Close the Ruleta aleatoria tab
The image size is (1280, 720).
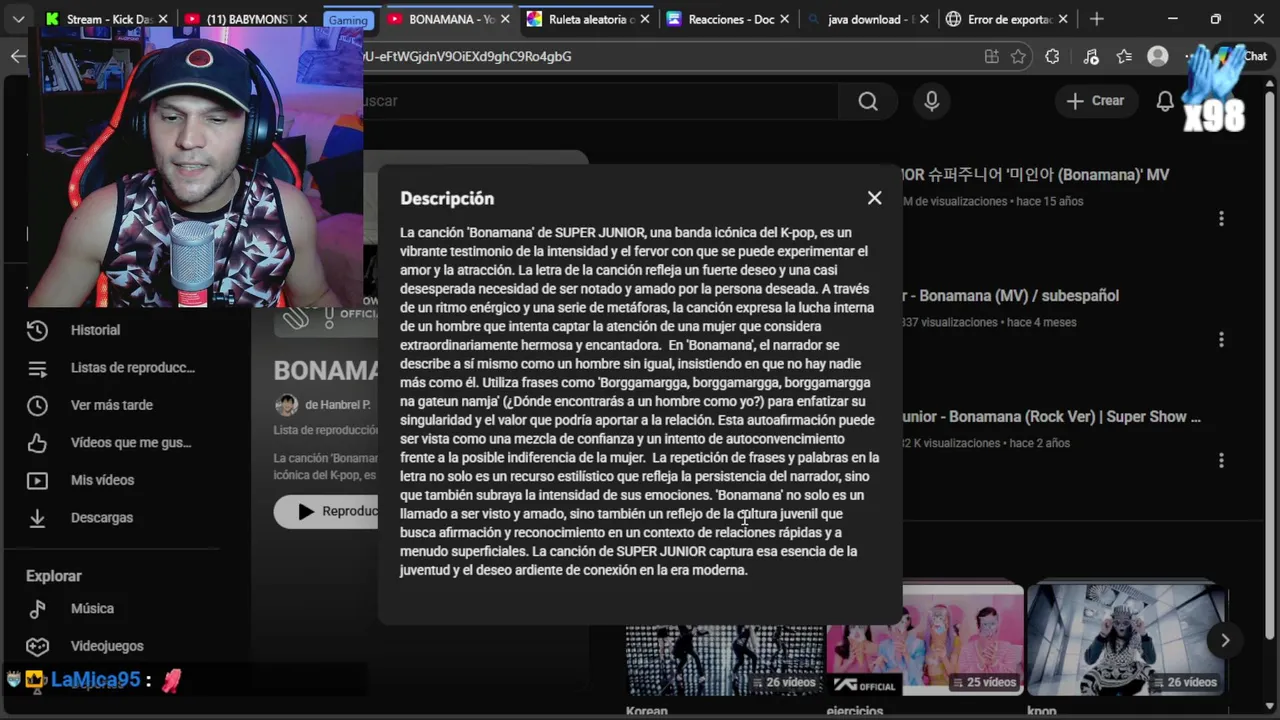644,19
